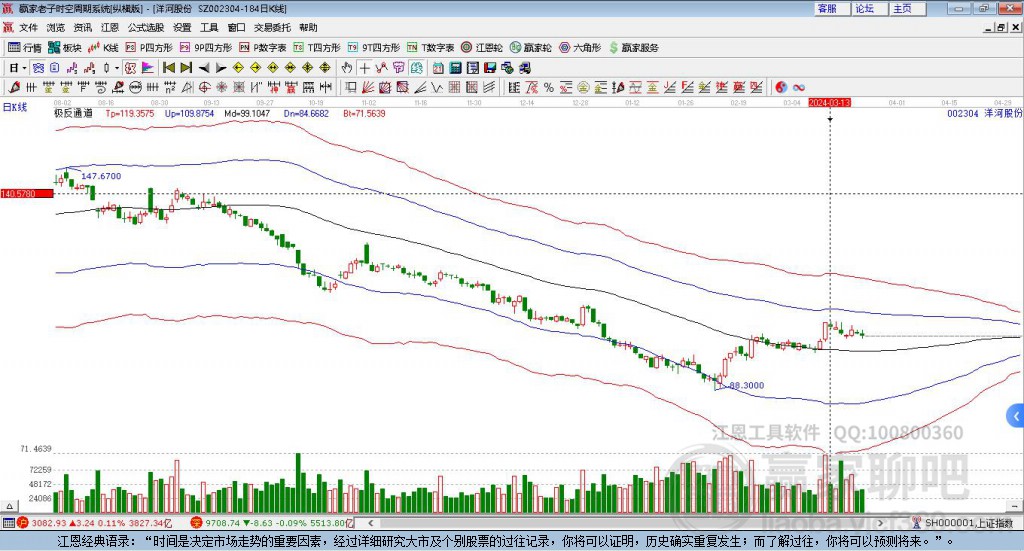Open the 交易委托 menu
Screen dimensions: 1024x551
pyautogui.click(x=272, y=27)
